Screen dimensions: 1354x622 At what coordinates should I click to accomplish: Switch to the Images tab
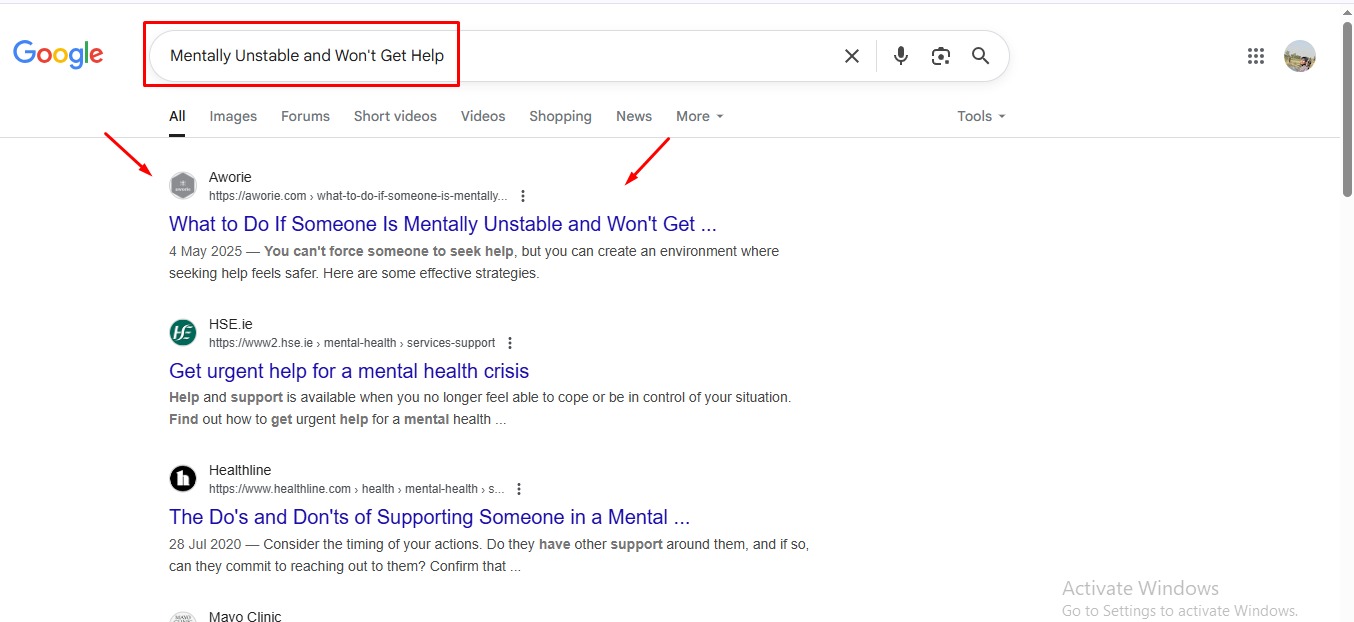pyautogui.click(x=233, y=116)
